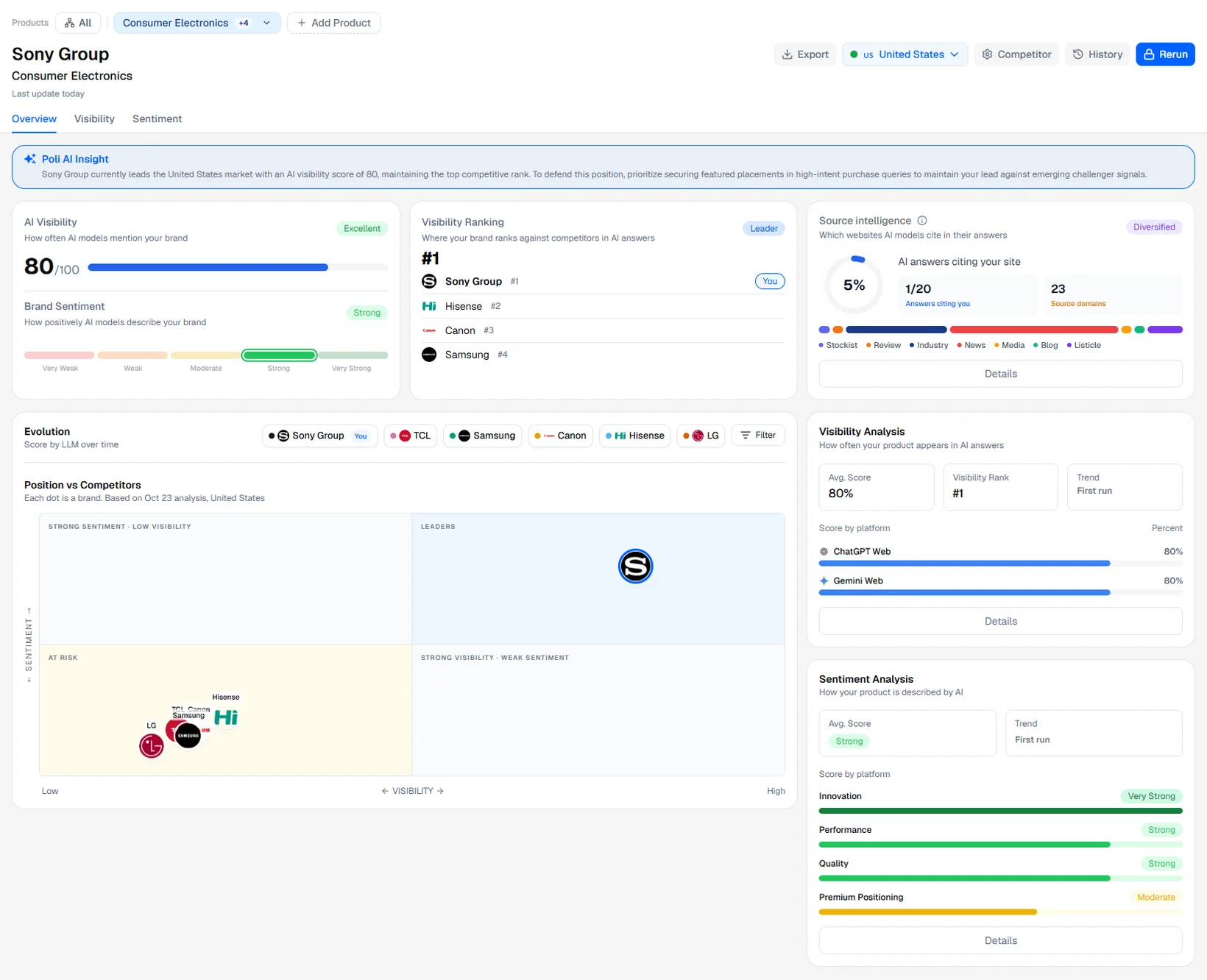Screen dimensions: 1207x980
Task: Toggle Sony Group series in Evolution legend
Action: (320, 436)
